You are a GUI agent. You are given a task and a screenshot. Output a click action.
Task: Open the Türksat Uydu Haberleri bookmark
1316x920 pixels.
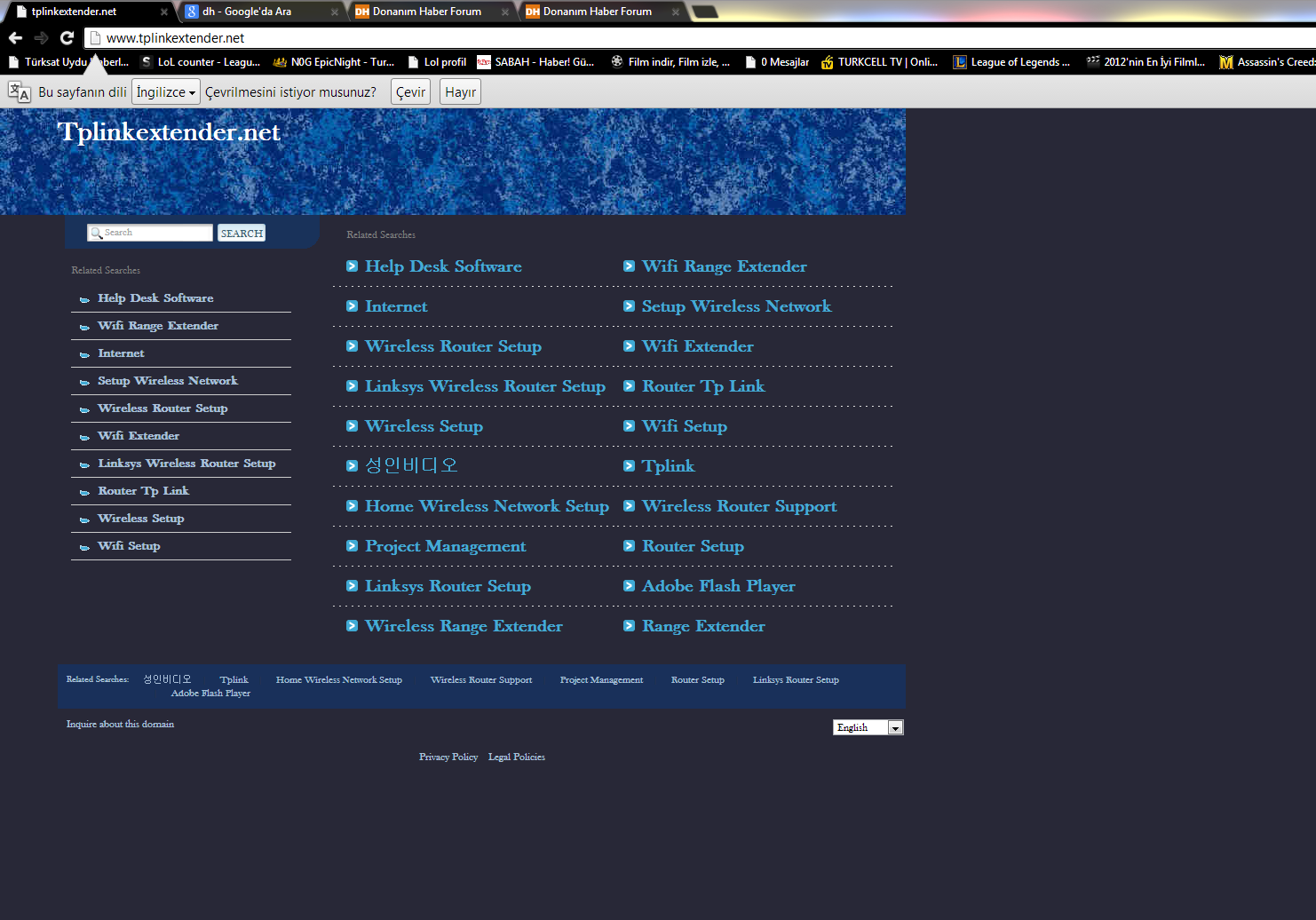click(68, 62)
